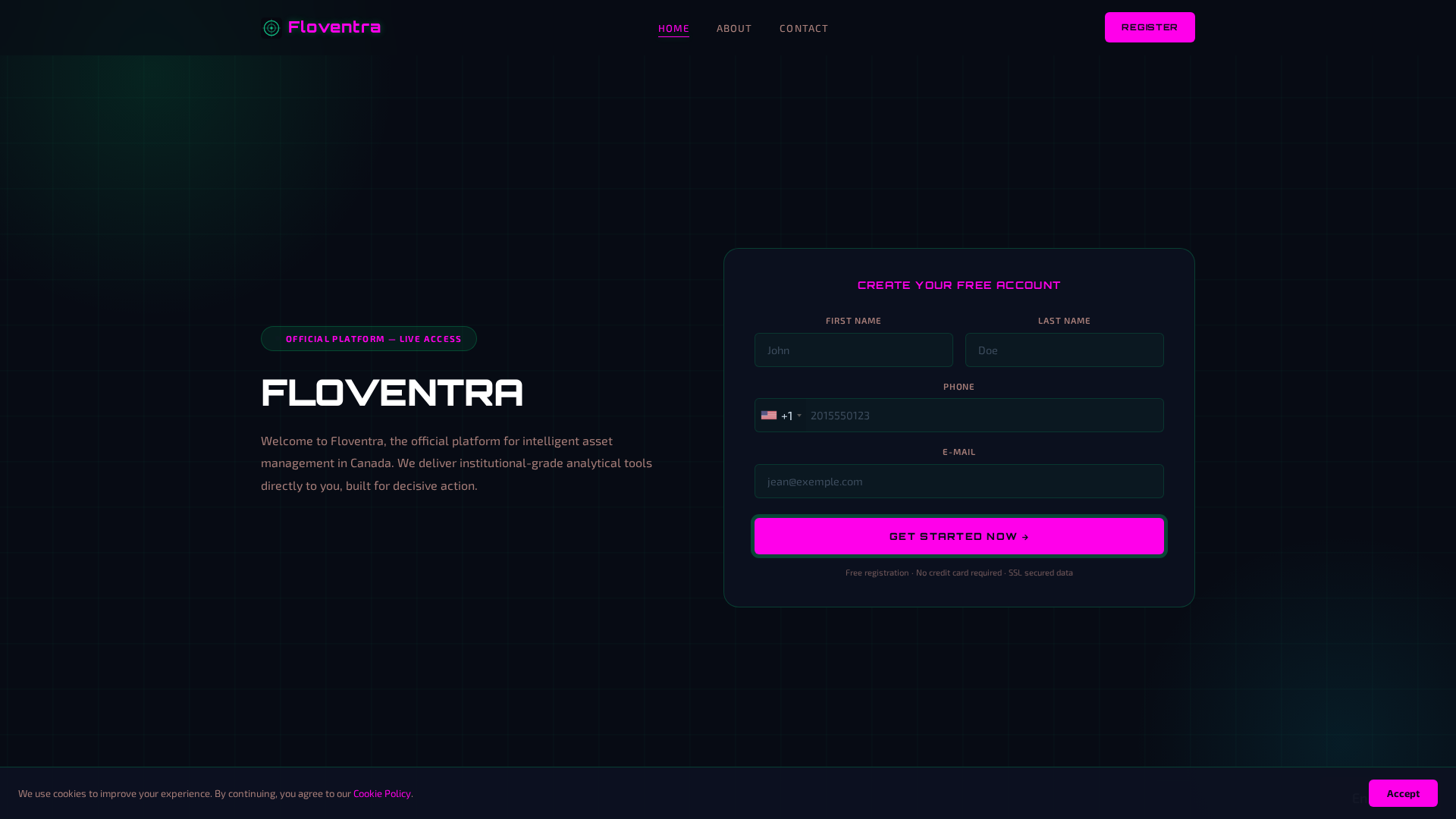The width and height of the screenshot is (1456, 819).
Task: Click the Free registration footnote text
Action: [959, 573]
